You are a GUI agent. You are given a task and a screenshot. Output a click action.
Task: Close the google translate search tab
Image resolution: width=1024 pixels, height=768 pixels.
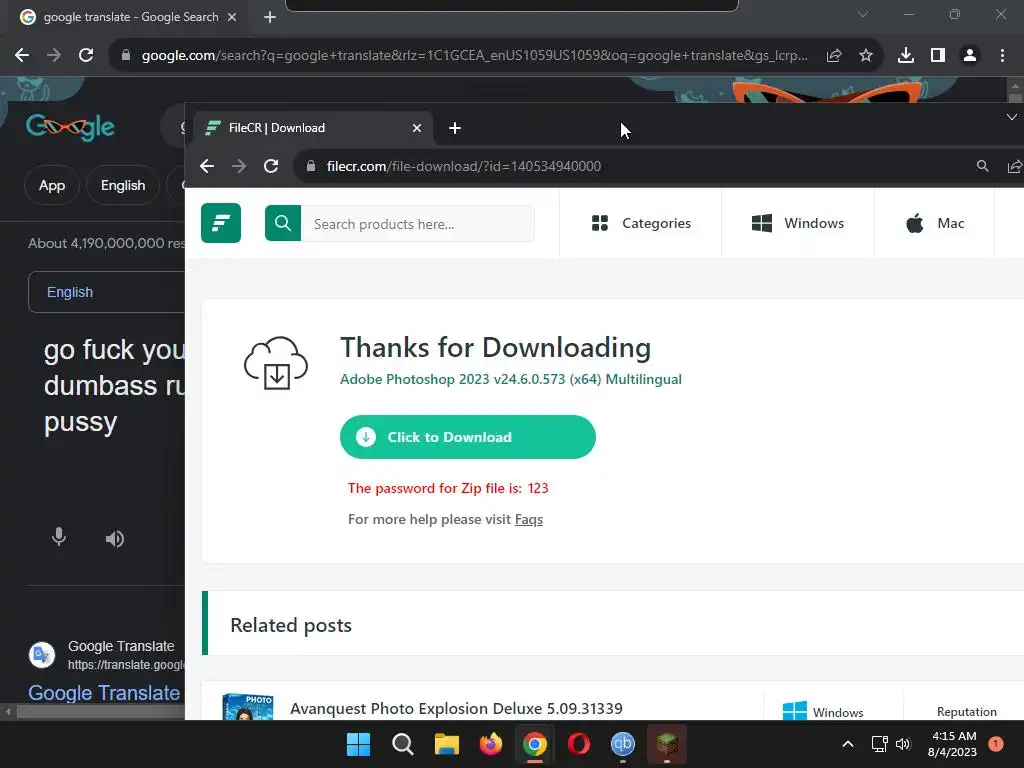232,17
